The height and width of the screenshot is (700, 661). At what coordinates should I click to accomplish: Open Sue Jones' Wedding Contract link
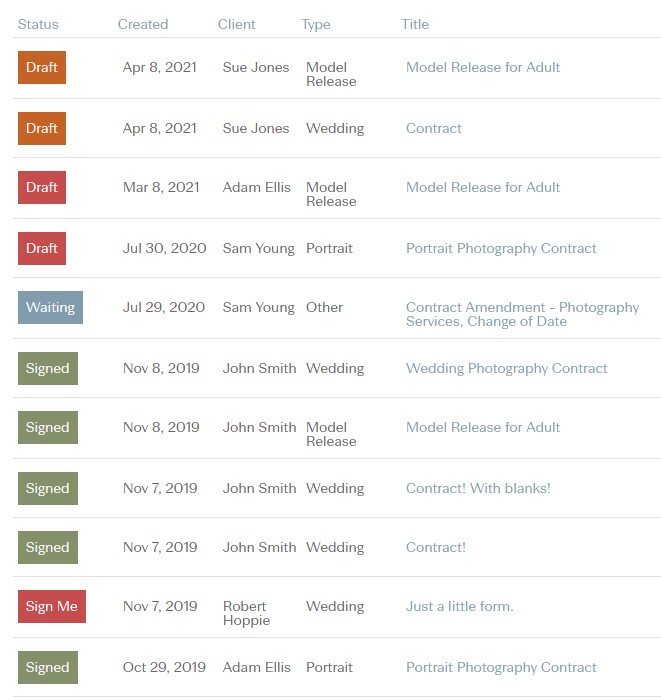(434, 129)
